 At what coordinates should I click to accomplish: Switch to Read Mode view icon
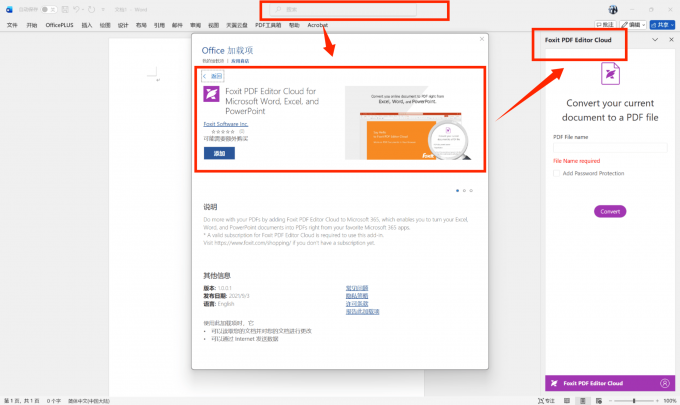click(567, 401)
